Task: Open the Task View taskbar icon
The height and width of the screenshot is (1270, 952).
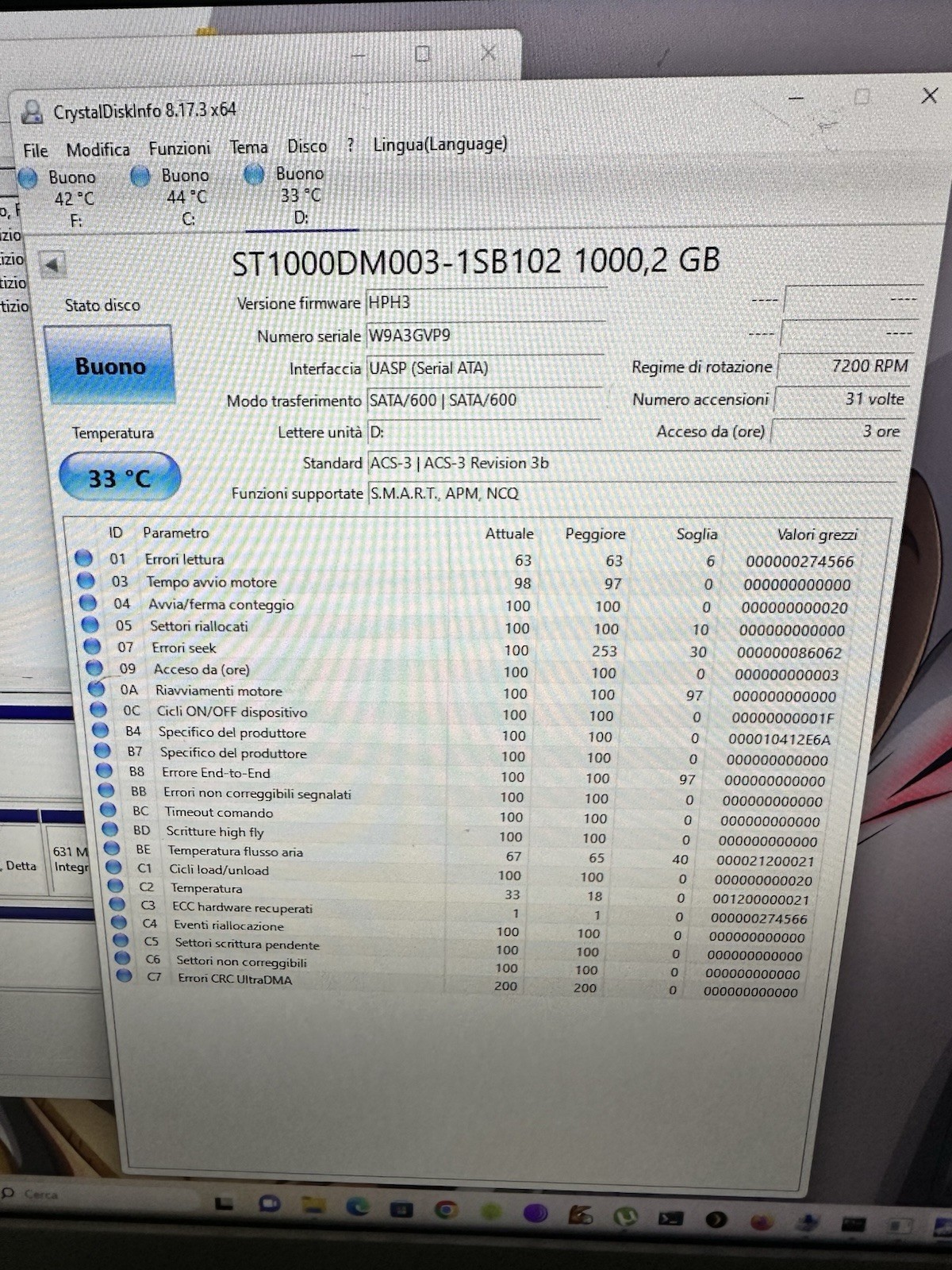Action: click(225, 1203)
